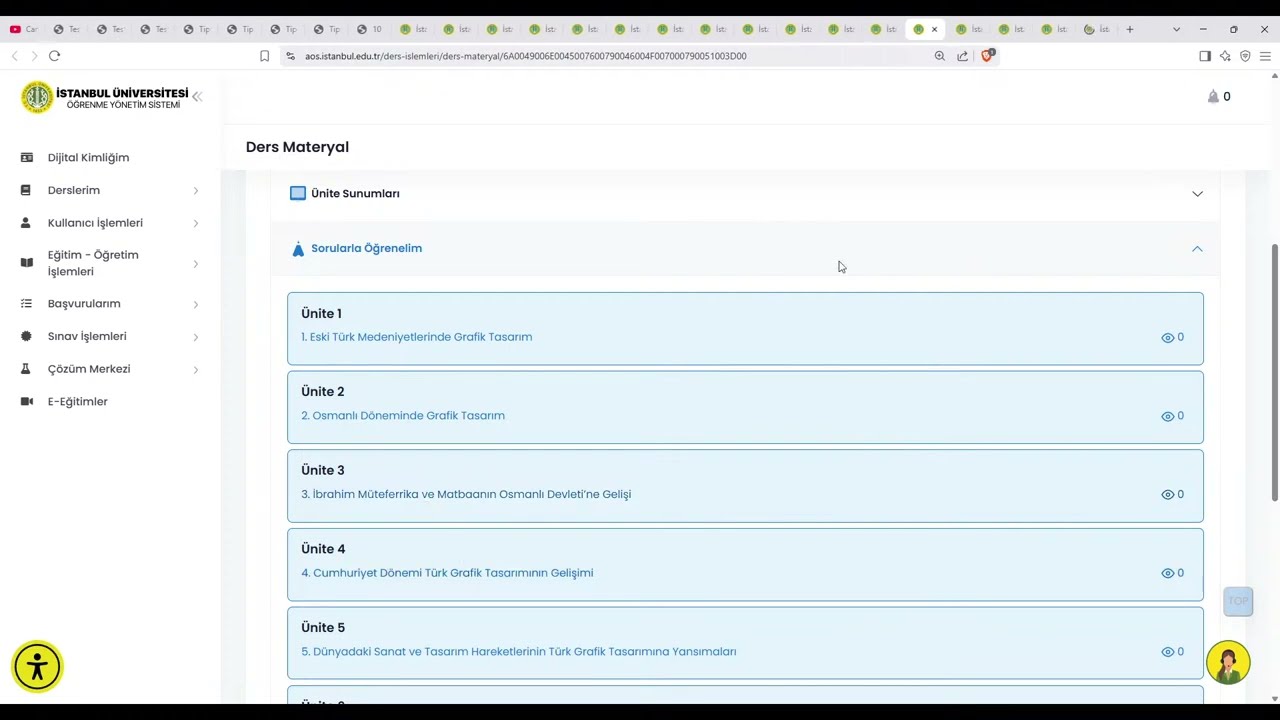This screenshot has width=1280, height=720.
Task: Expand Eğitim - Öğretim İşlemleri submenu arrow
Action: click(x=195, y=264)
